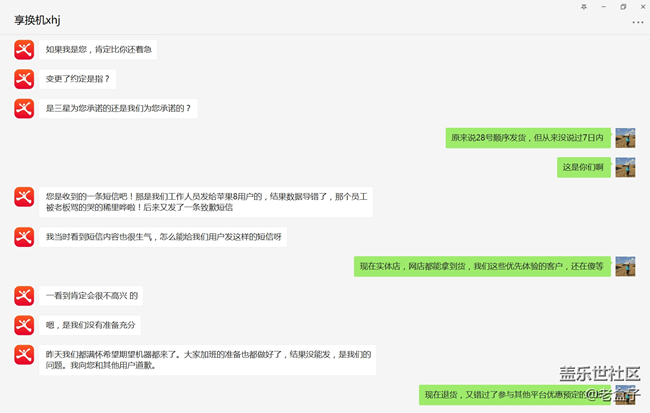
Task: Open sender avatar beside 是三星为您承诺的 message
Action: 24,109
